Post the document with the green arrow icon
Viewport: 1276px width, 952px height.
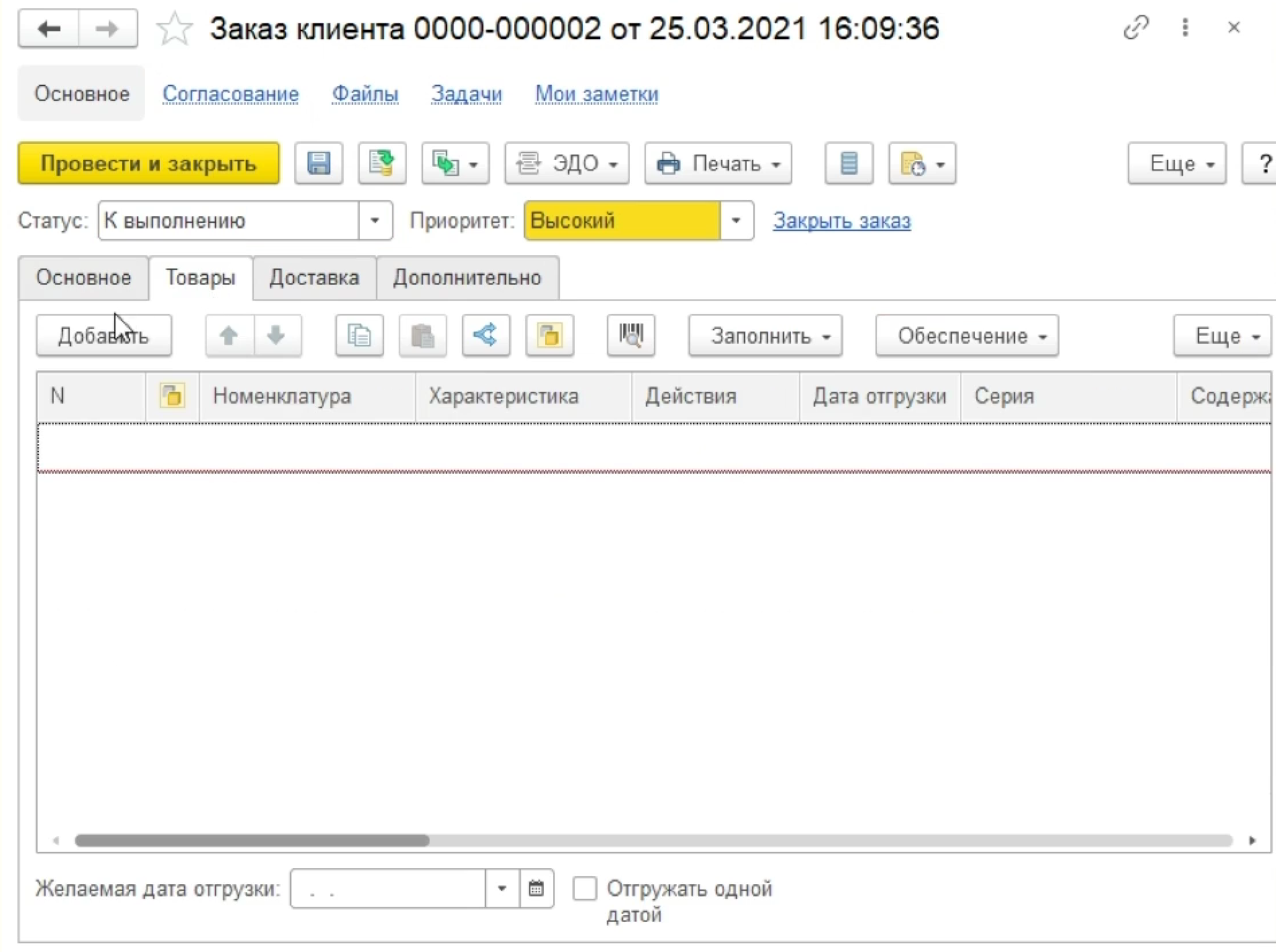coord(382,163)
